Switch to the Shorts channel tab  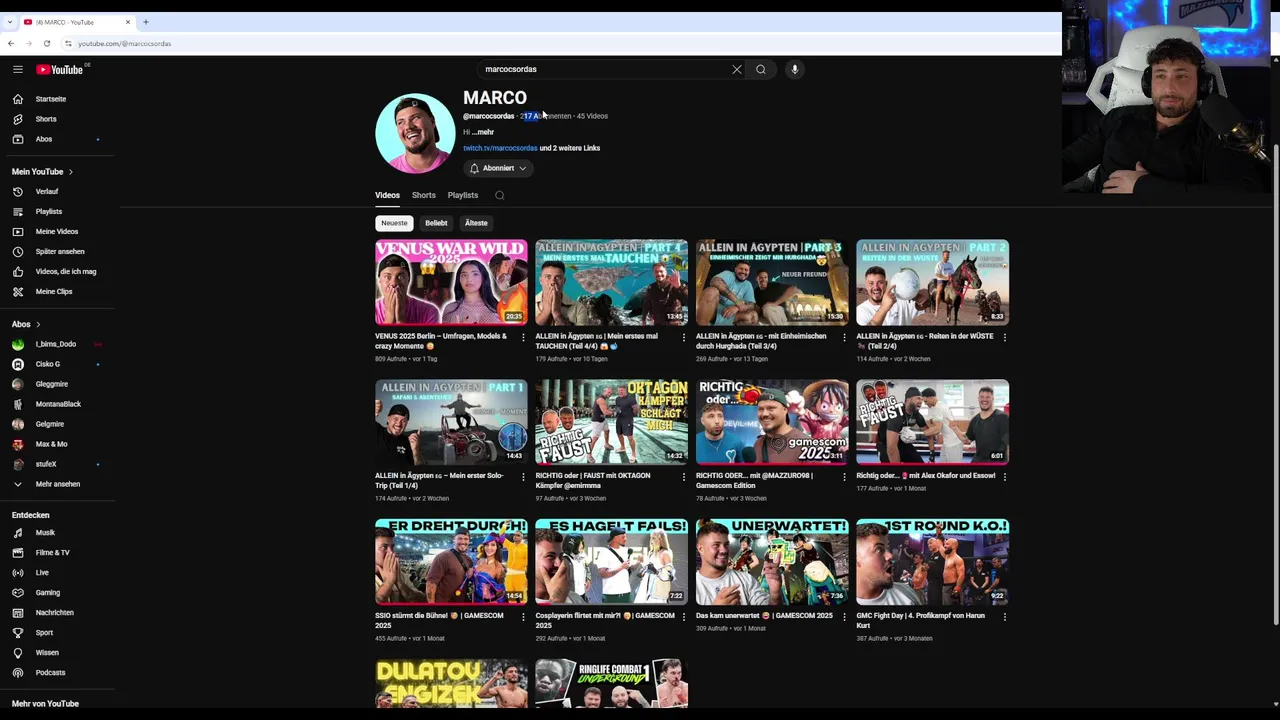click(x=424, y=195)
